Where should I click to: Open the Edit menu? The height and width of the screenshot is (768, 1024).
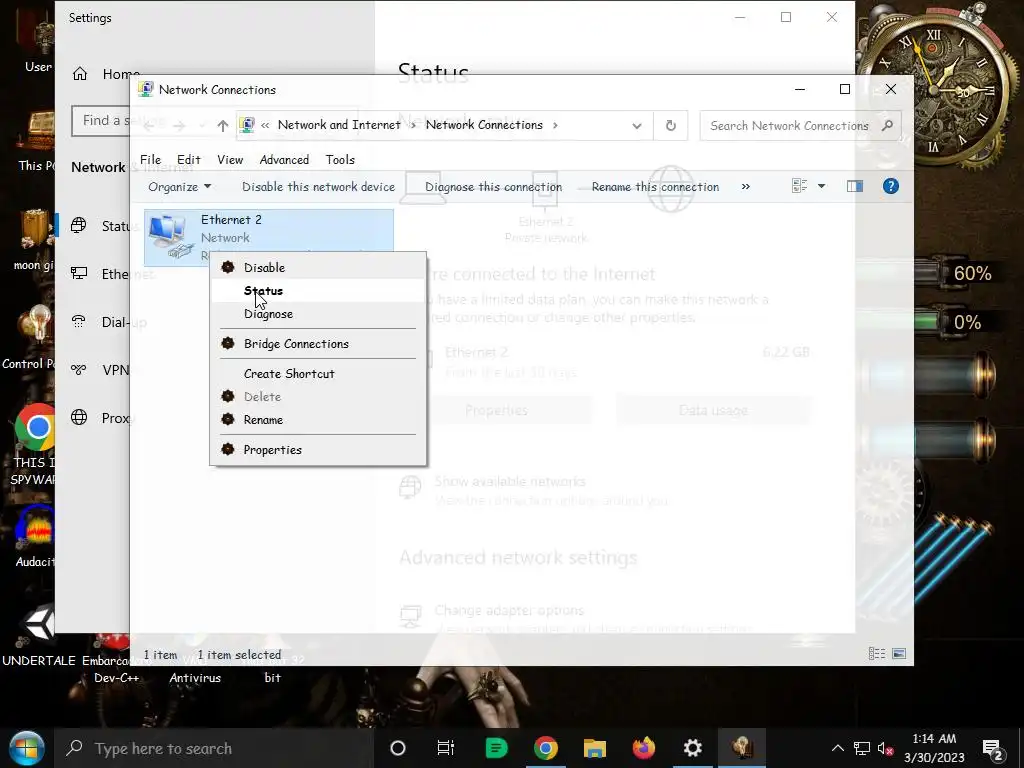click(189, 159)
